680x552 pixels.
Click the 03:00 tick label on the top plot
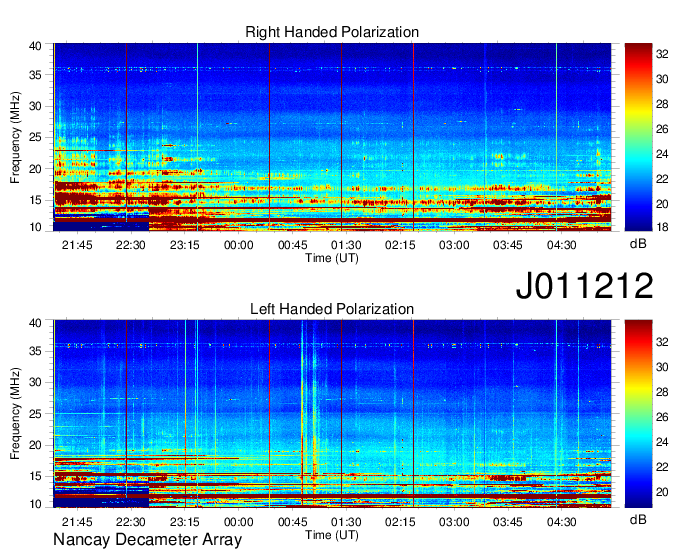tap(454, 245)
